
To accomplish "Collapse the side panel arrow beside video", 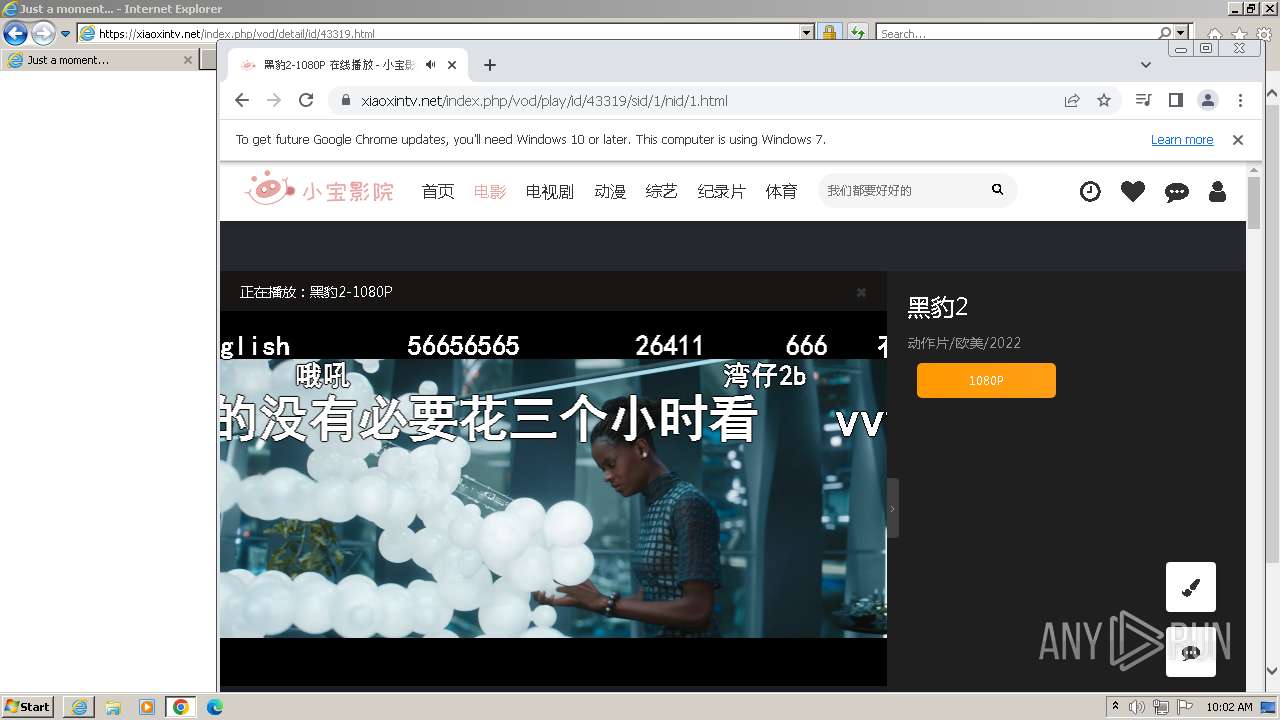I will click(892, 508).
